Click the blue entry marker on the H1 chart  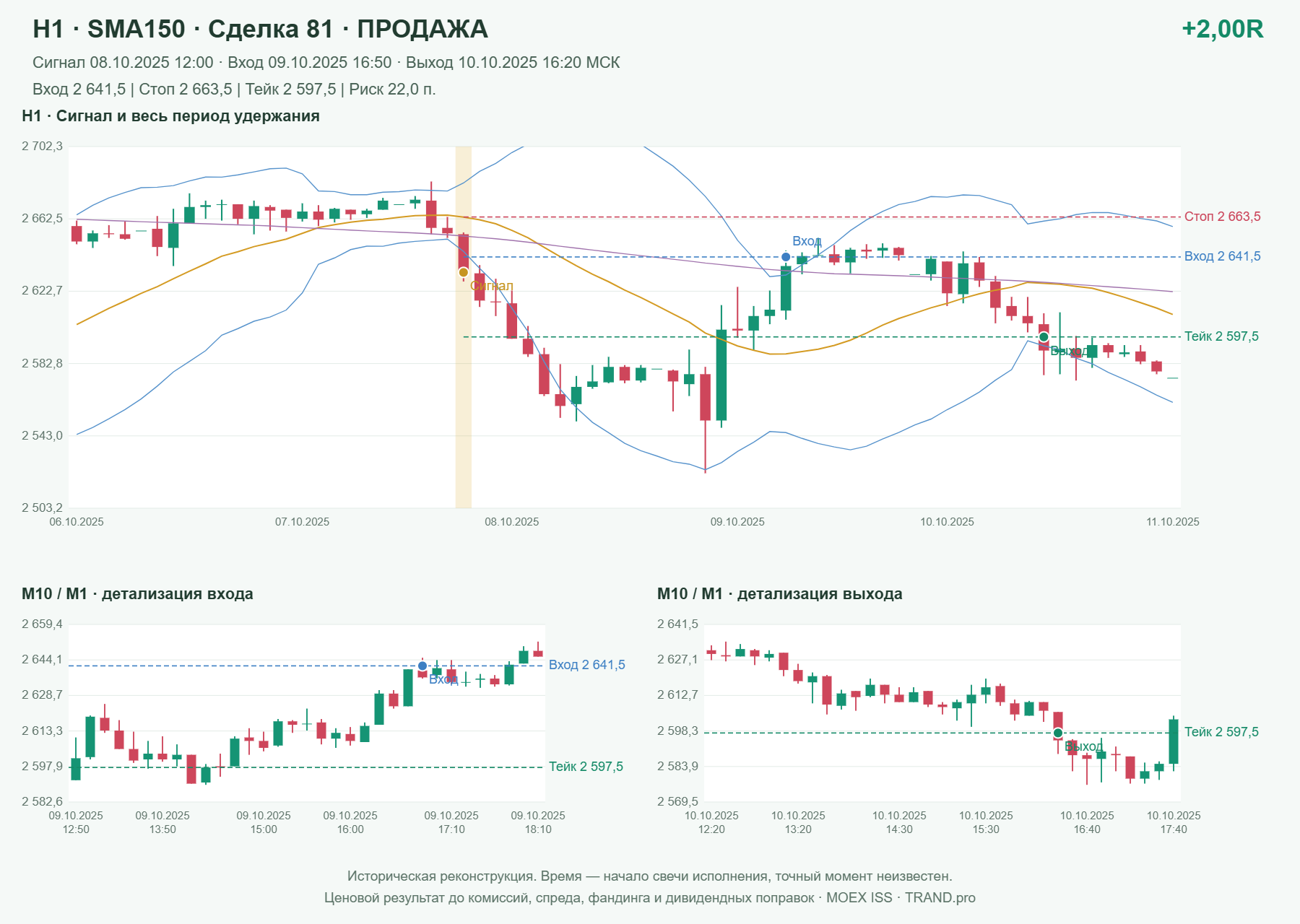[786, 257]
